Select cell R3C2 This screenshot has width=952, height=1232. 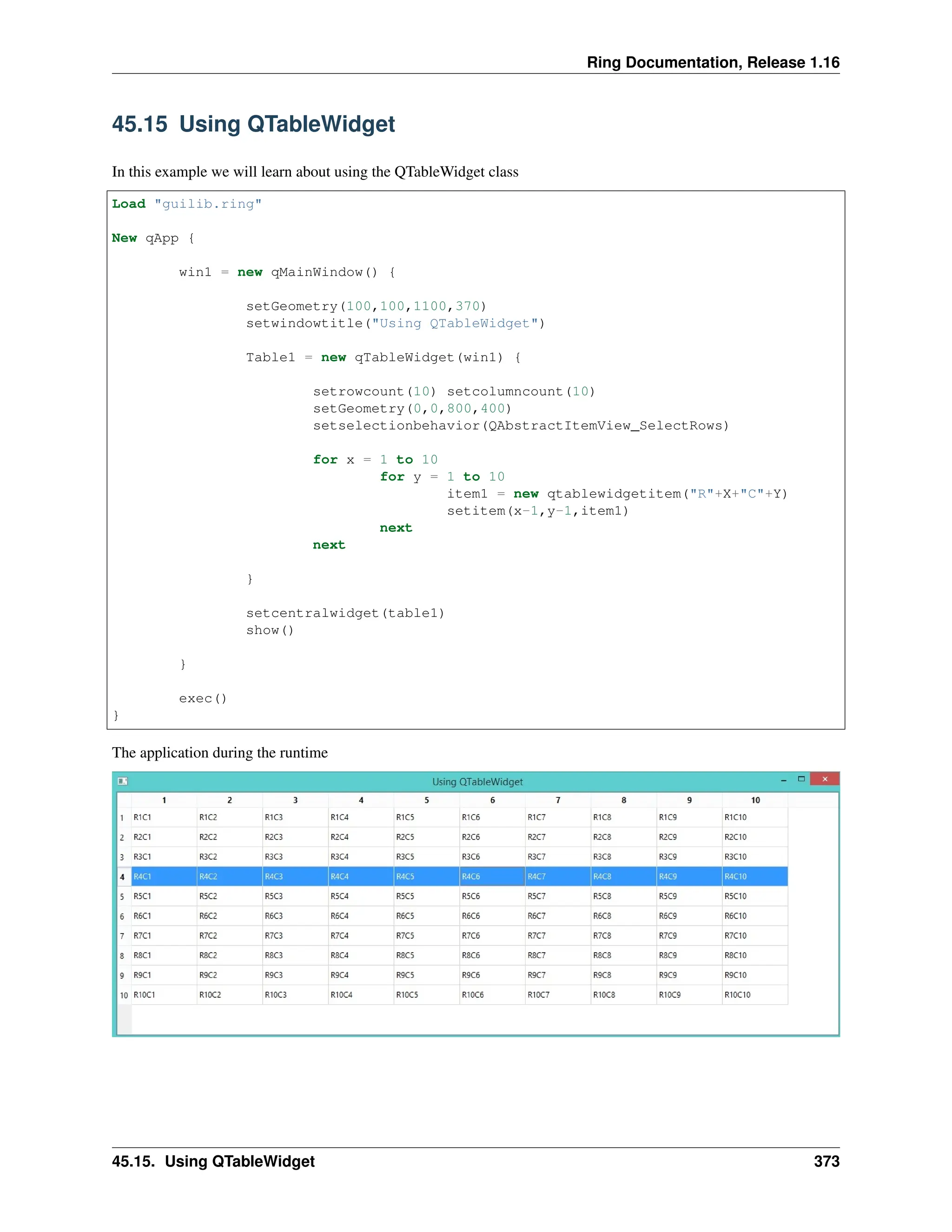click(x=229, y=857)
